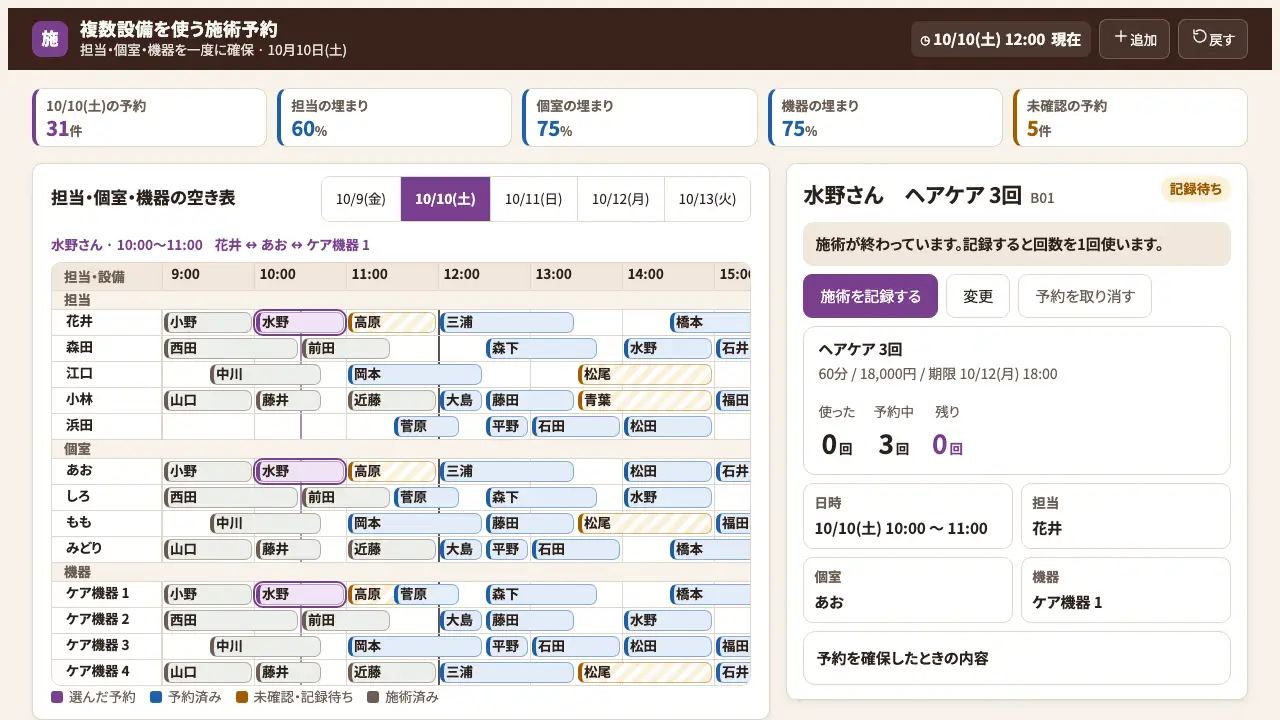This screenshot has width=1280, height=720.
Task: Switch to the 10/9(金) date tab
Action: [x=361, y=199]
